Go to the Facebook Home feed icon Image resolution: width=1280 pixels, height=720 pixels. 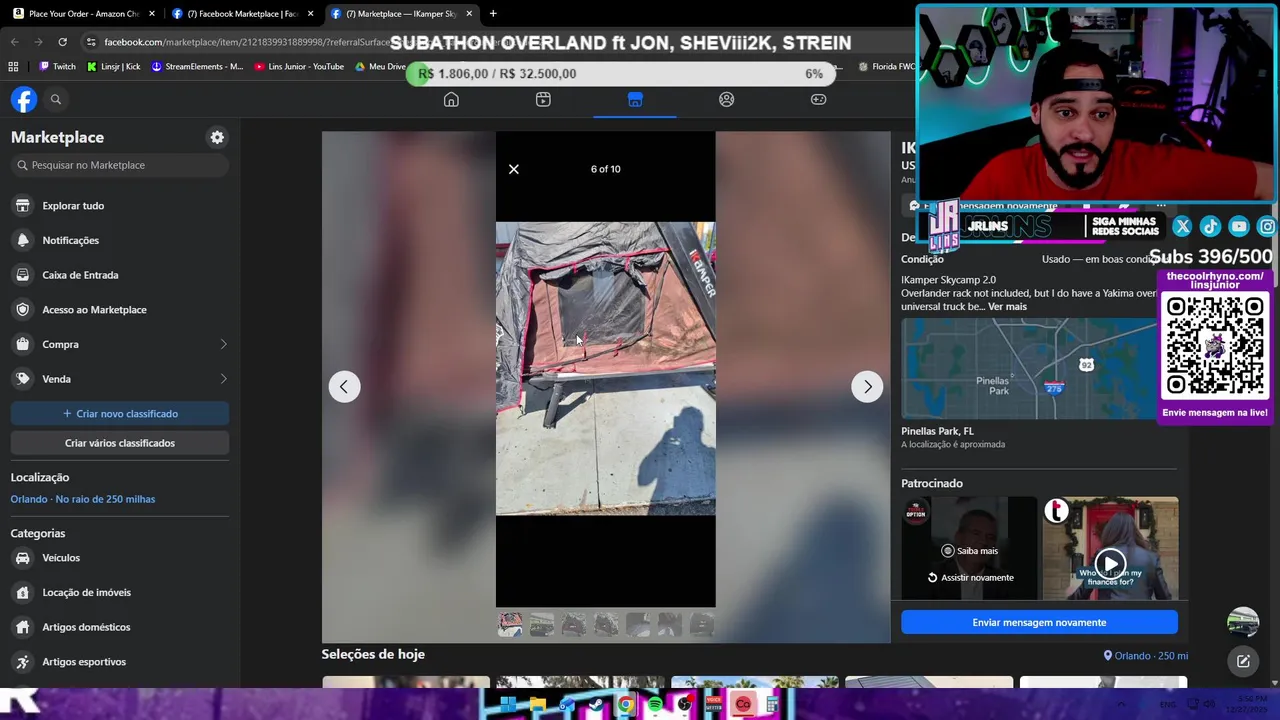(451, 99)
